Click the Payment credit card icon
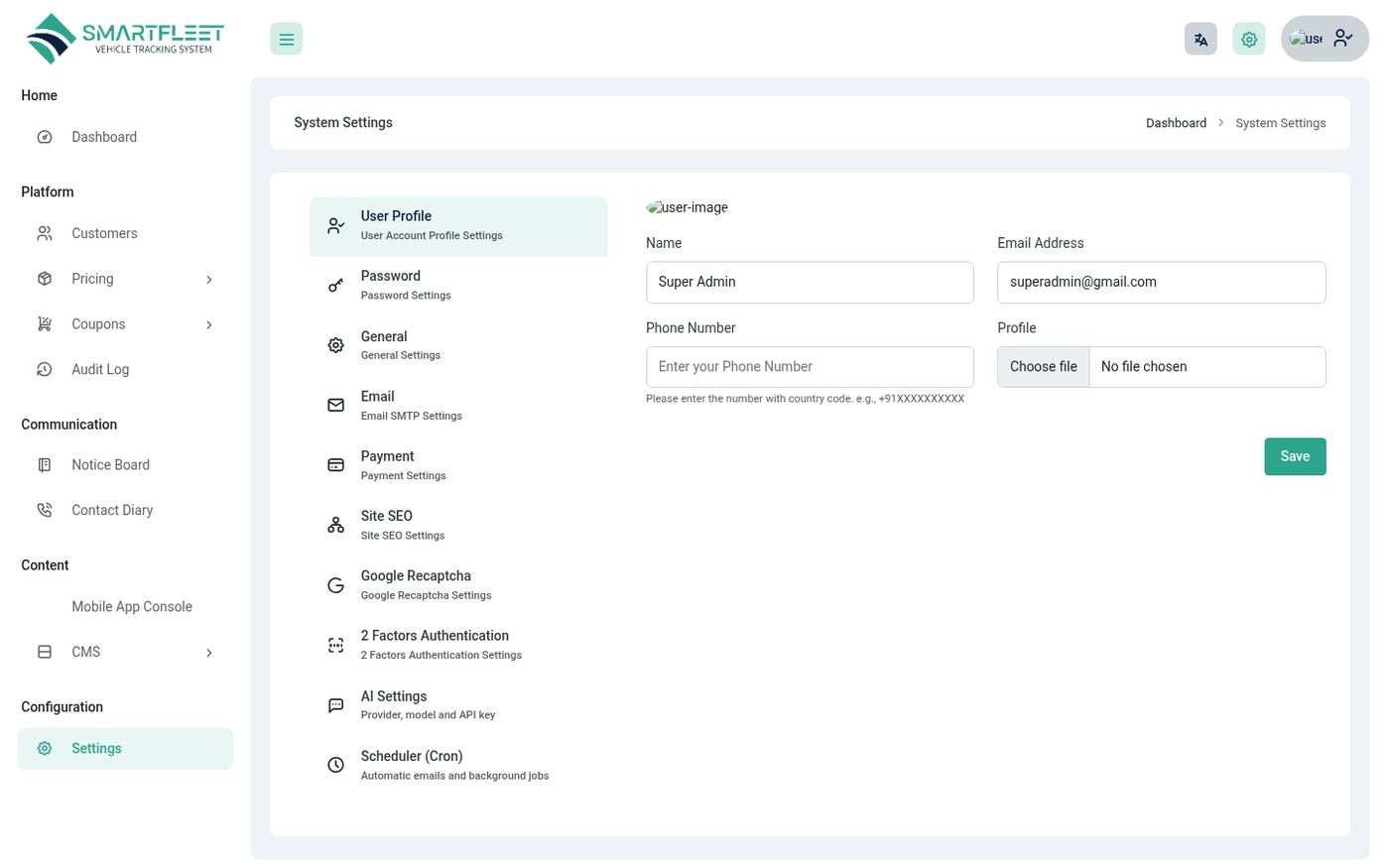Image resolution: width=1389 pixels, height=868 pixels. [x=336, y=465]
